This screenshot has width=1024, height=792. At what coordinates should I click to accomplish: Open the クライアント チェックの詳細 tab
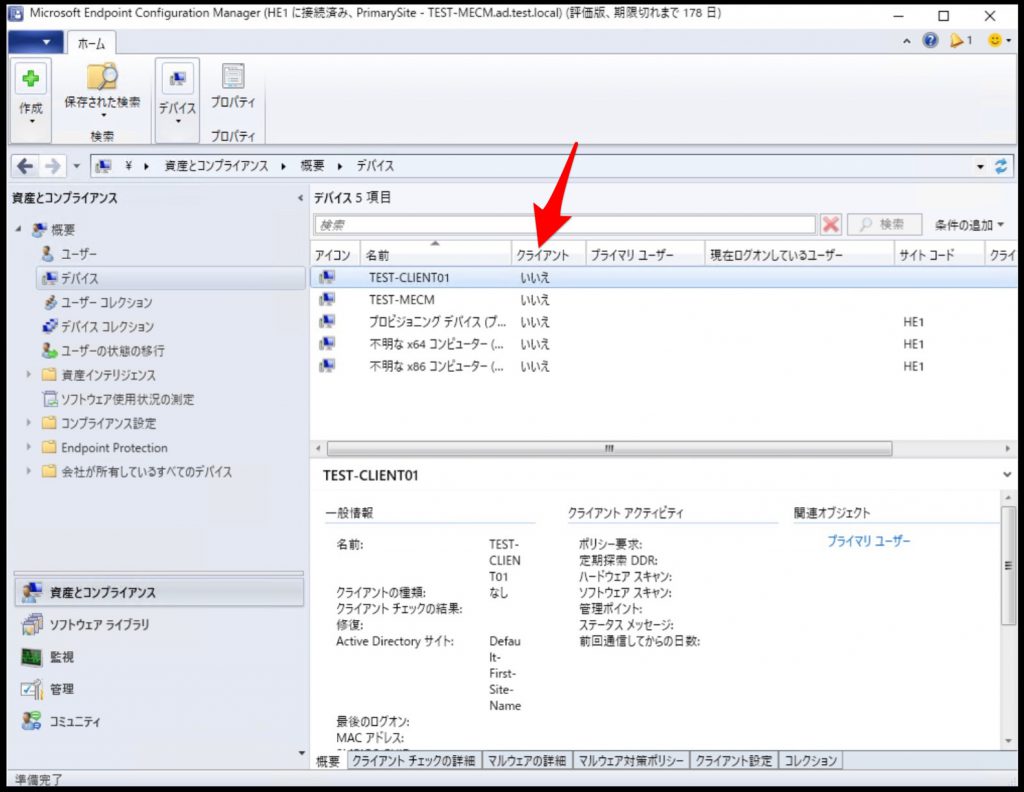tap(413, 760)
